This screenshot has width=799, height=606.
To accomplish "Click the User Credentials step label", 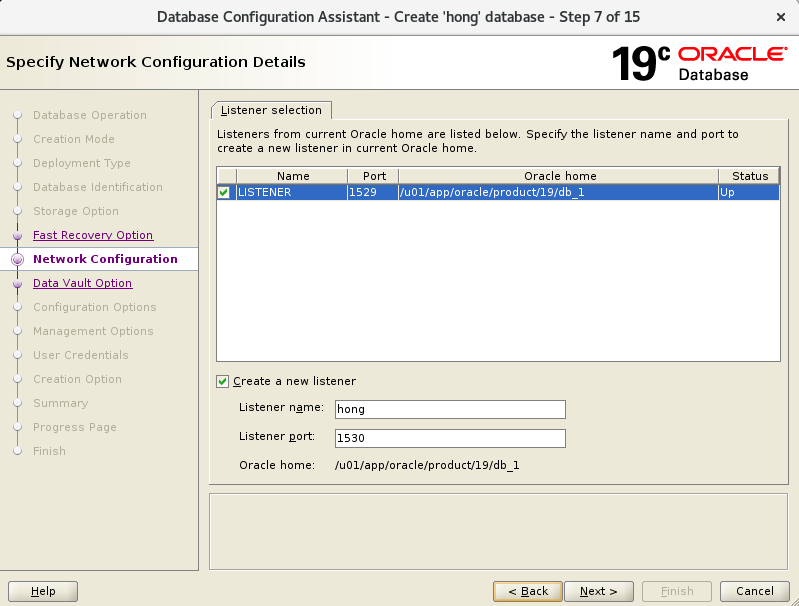I will (81, 355).
